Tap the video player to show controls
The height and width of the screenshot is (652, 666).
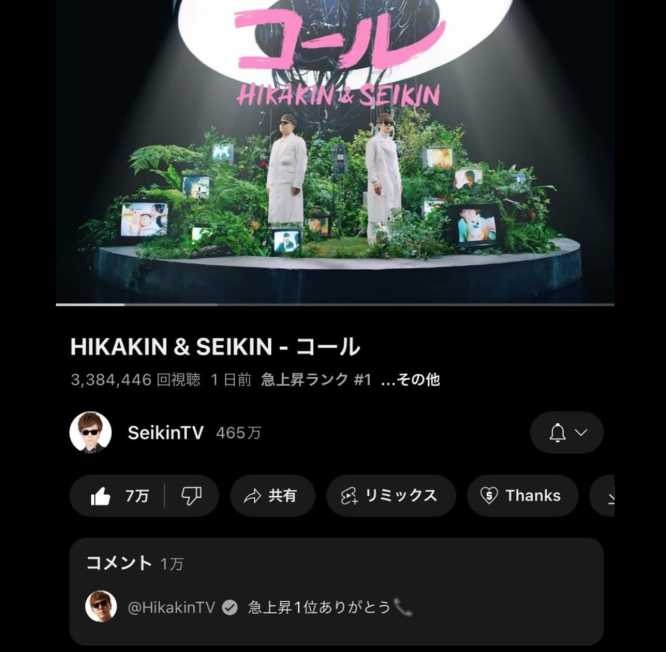click(335, 151)
